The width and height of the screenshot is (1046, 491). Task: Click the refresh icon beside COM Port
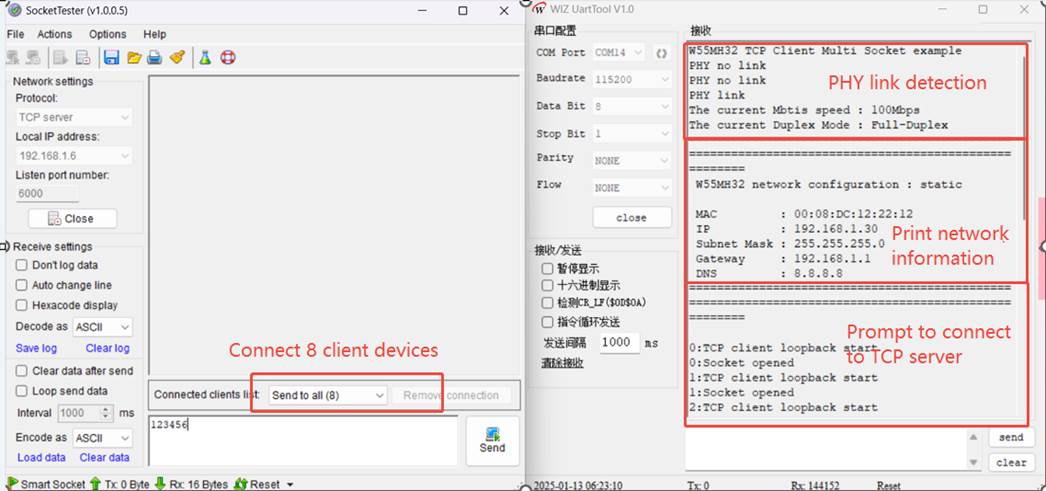661,52
